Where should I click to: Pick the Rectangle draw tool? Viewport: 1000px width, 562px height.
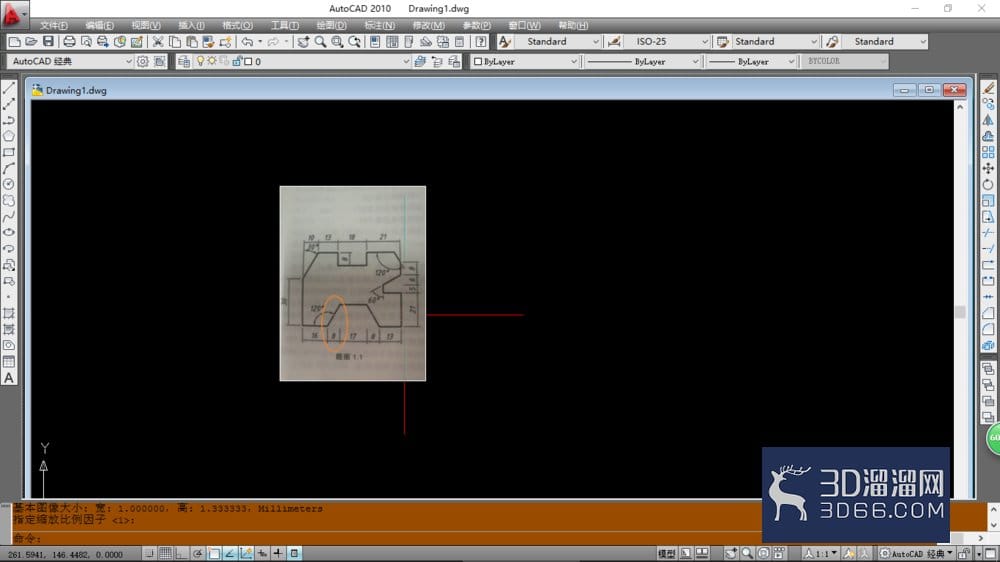click(9, 152)
